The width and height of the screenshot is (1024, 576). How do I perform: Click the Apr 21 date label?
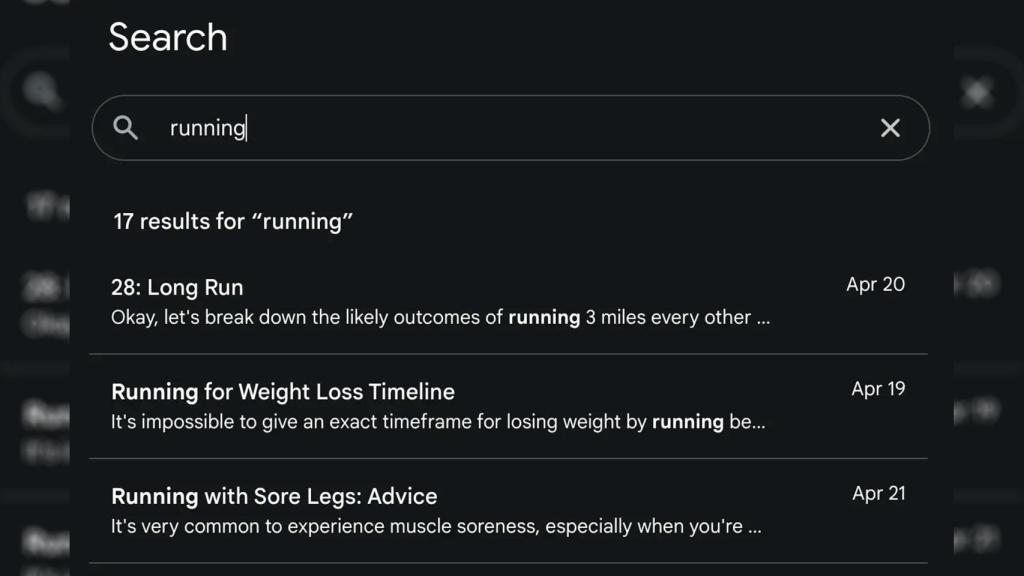coord(878,493)
